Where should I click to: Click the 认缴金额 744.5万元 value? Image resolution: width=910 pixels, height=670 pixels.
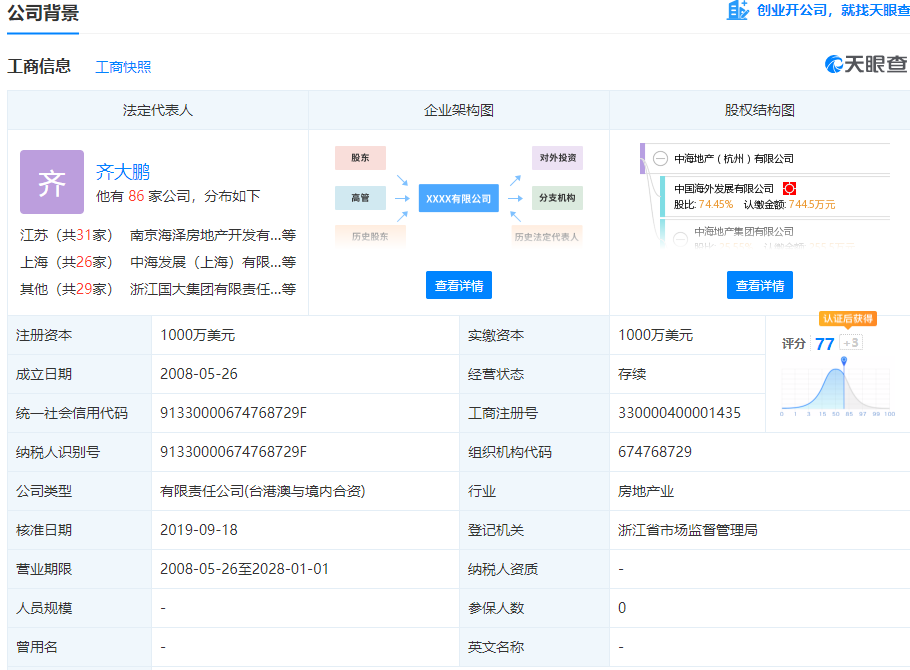click(x=811, y=204)
